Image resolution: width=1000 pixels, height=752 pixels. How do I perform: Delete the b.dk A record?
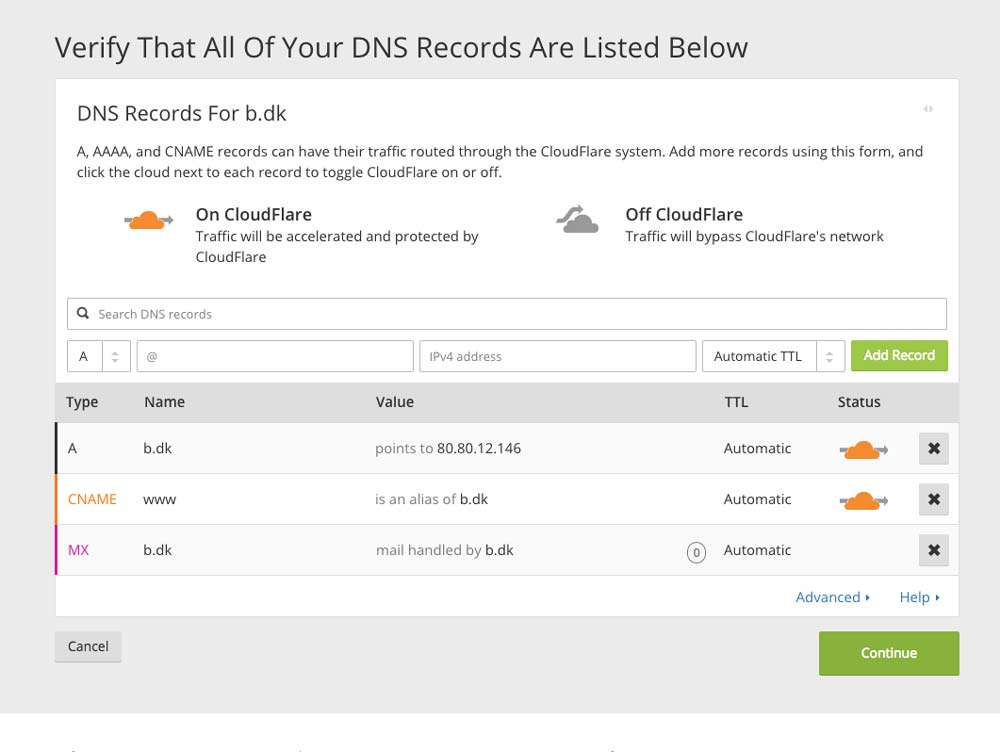coord(933,449)
